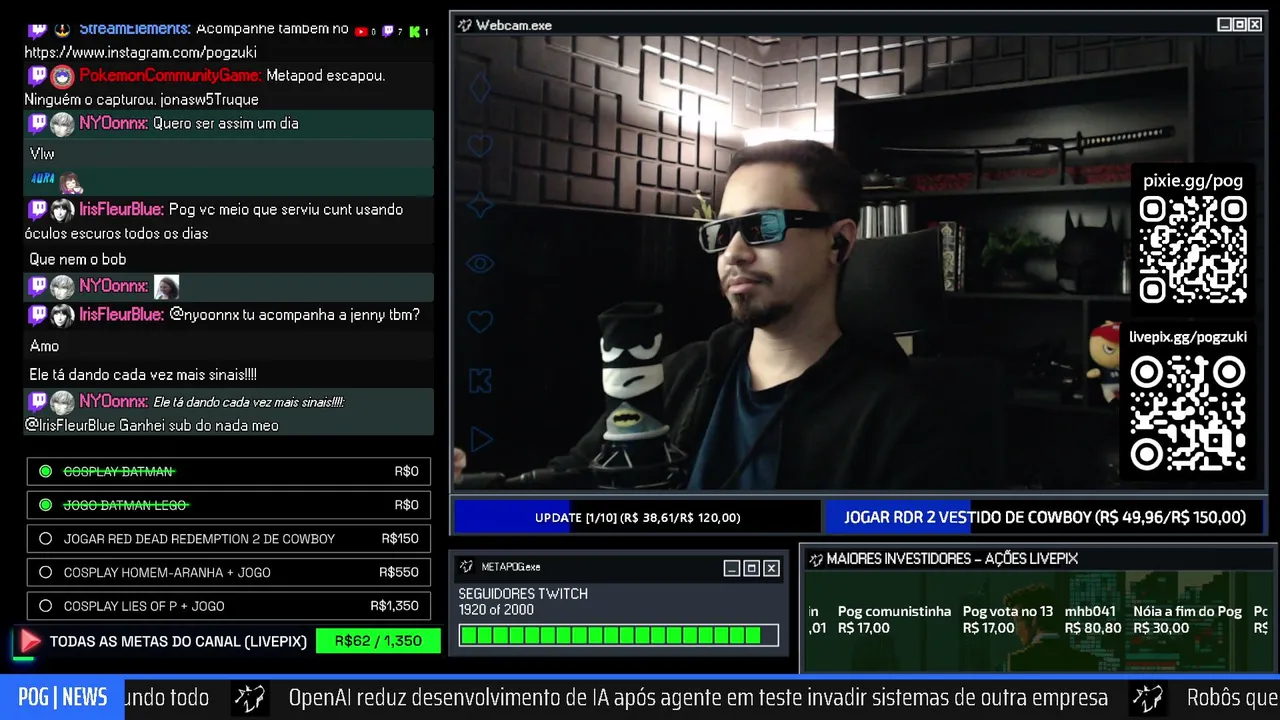Click the red LivePix logo beside TODAS AS METAS
1280x720 pixels.
30,641
